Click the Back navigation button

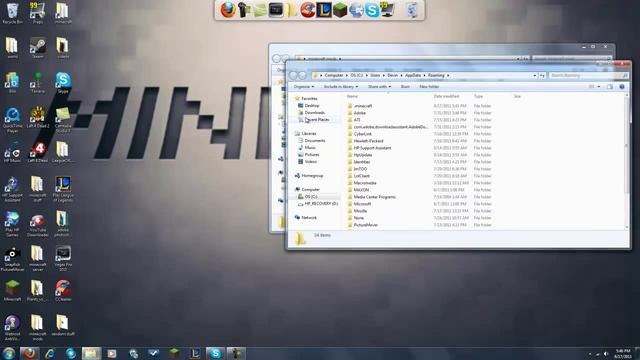293,75
